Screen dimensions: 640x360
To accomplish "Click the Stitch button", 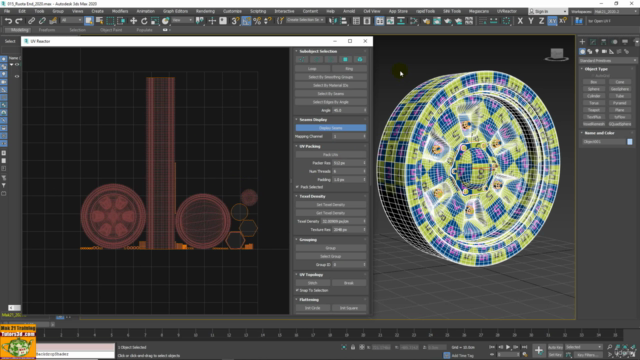I will (313, 283).
